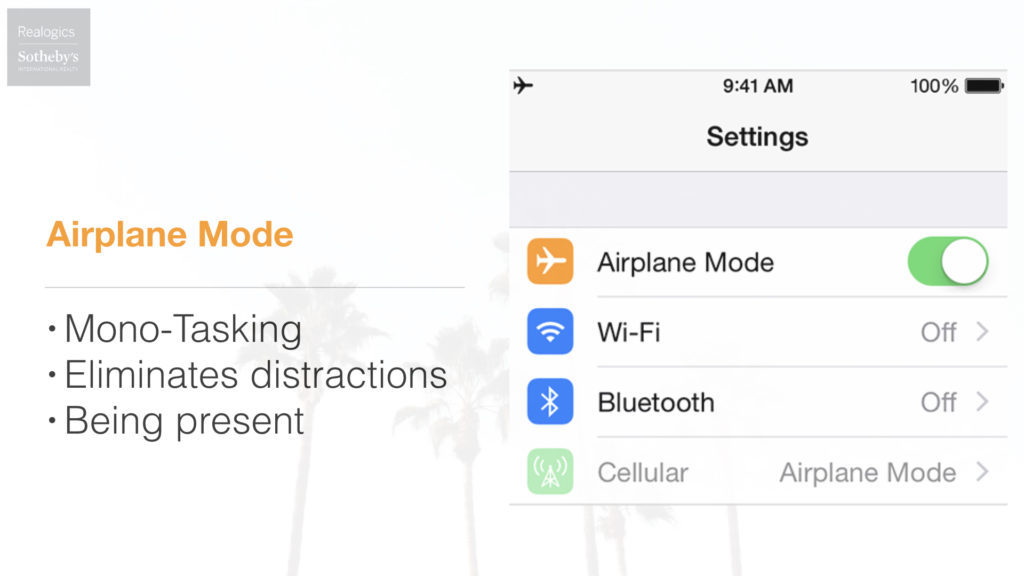Click the Realogics Sotheby's logo

[x=49, y=47]
